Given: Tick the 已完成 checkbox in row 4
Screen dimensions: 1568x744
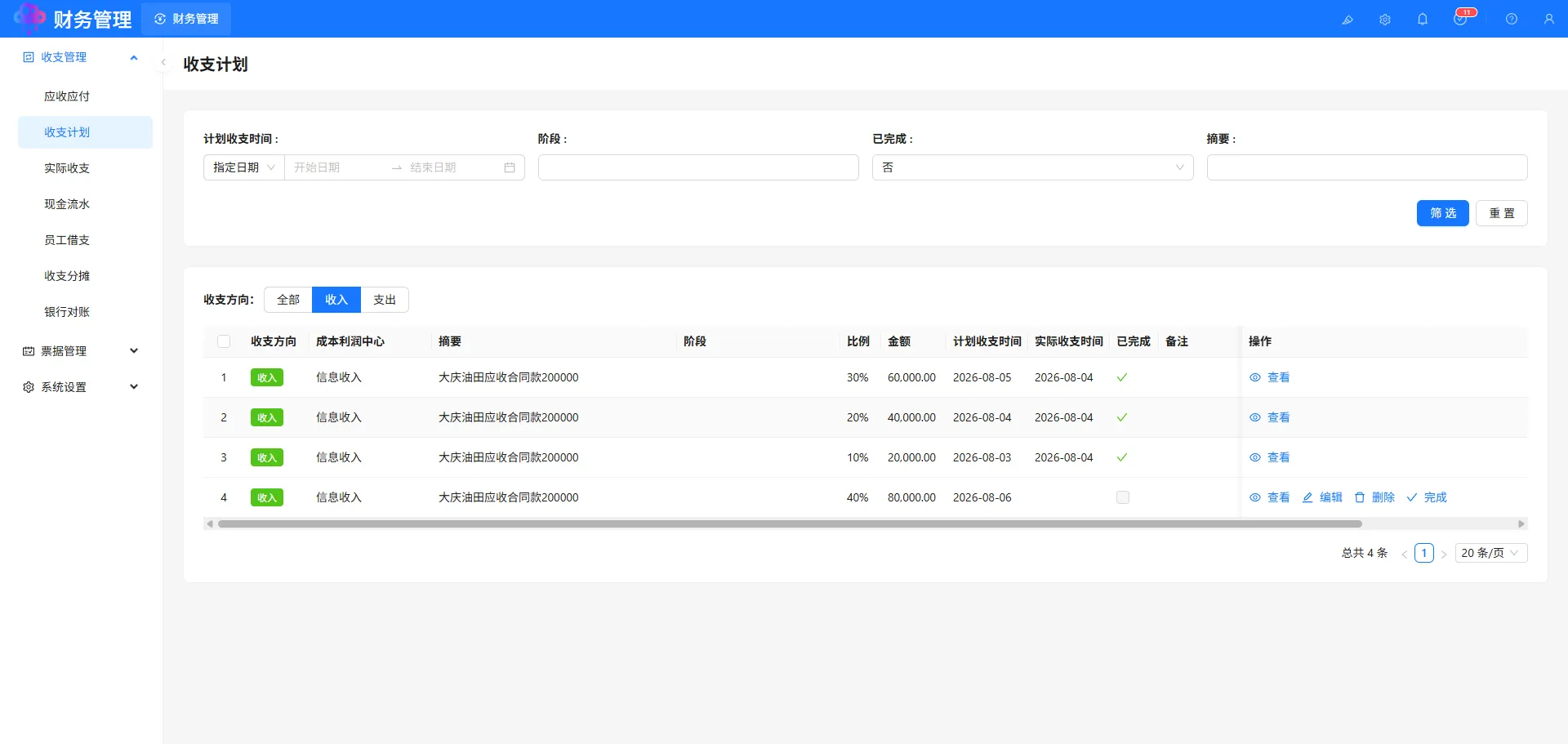Looking at the screenshot, I should pyautogui.click(x=1123, y=497).
